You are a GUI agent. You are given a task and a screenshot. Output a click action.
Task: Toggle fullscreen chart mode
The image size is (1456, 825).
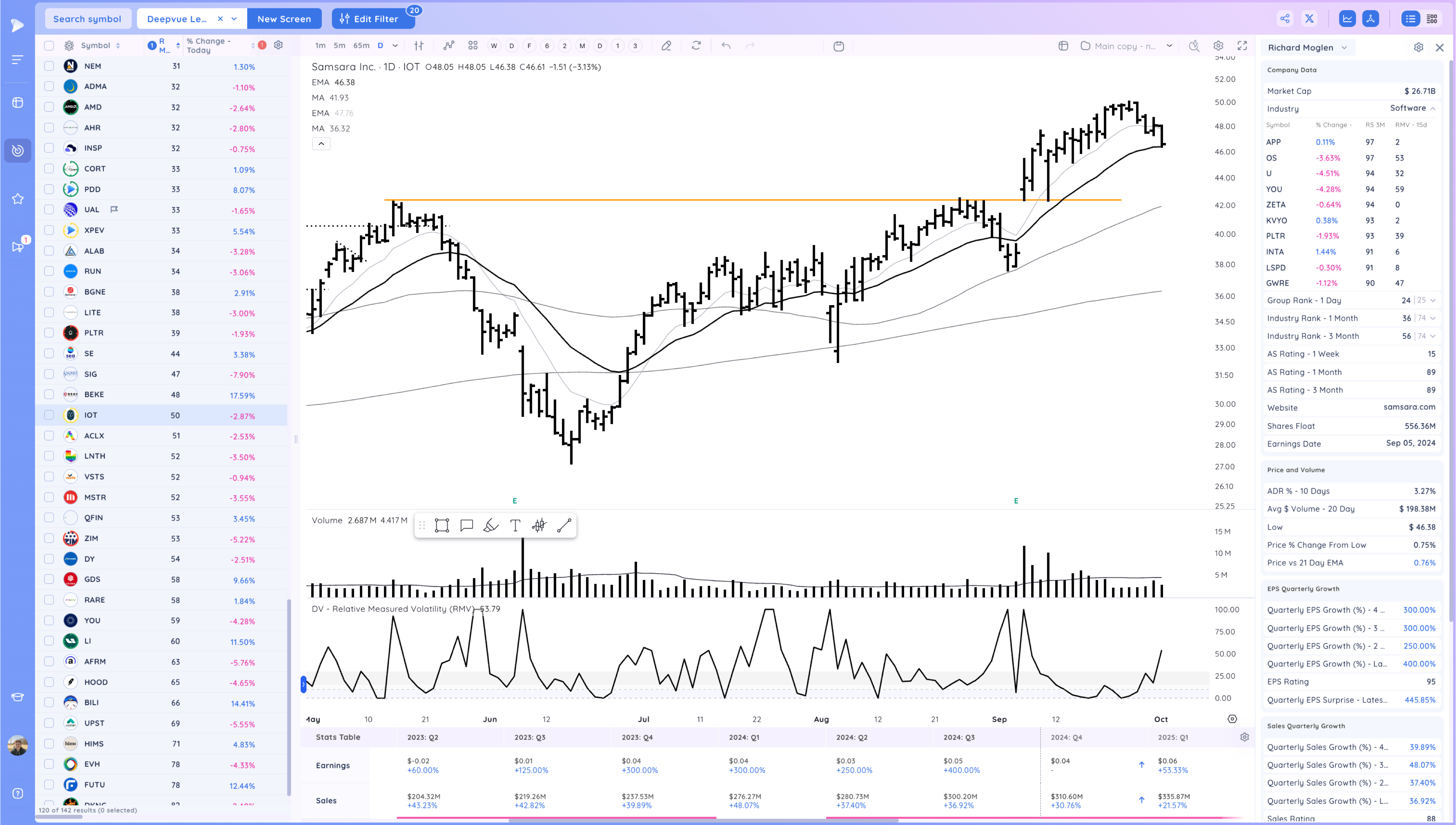1242,46
